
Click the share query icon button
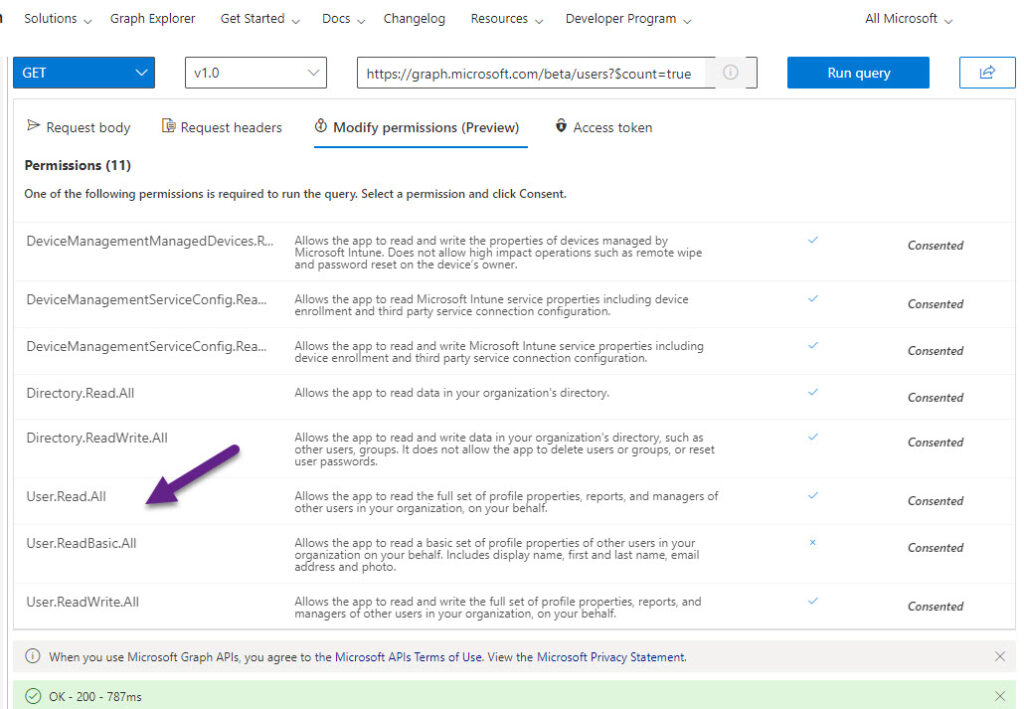987,72
